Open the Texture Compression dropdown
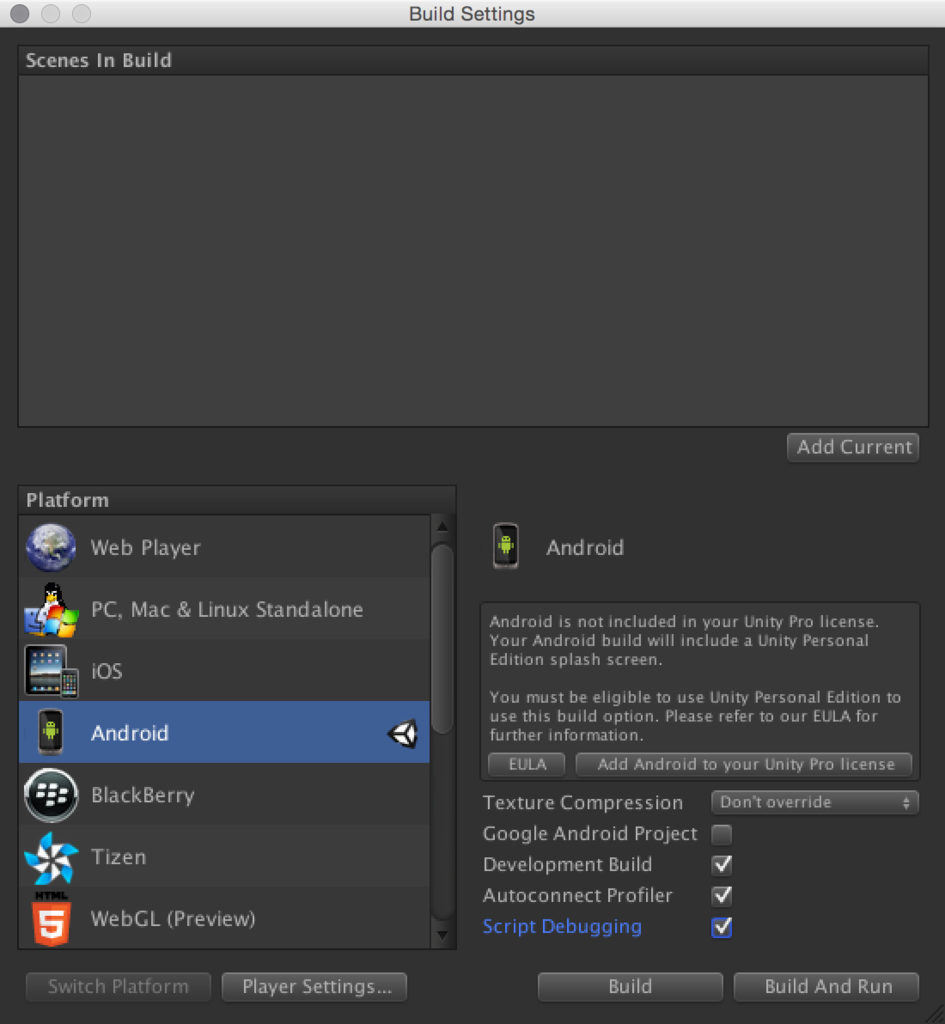Image resolution: width=945 pixels, height=1024 pixels. click(x=814, y=802)
